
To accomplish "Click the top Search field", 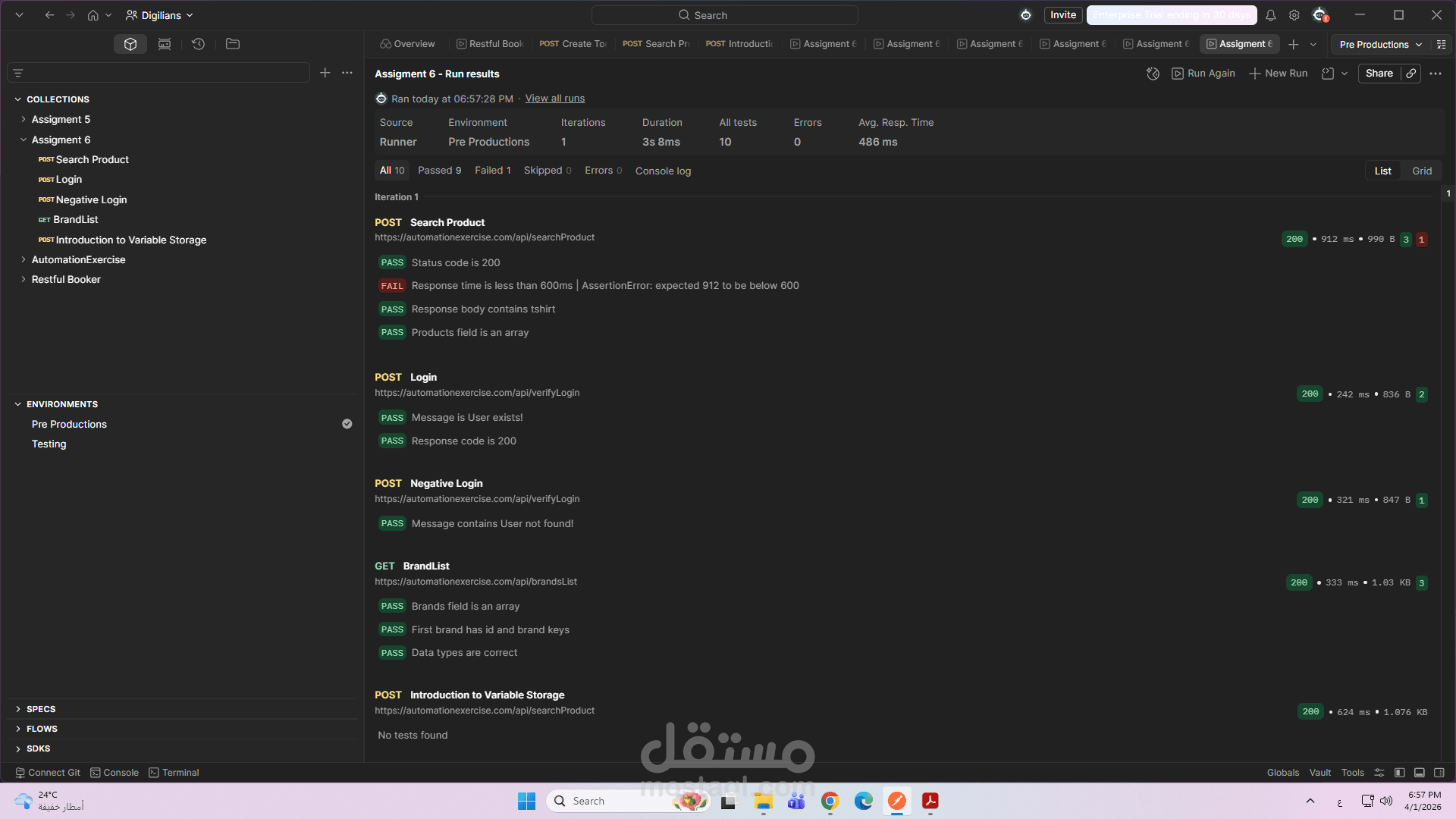I will [x=723, y=14].
